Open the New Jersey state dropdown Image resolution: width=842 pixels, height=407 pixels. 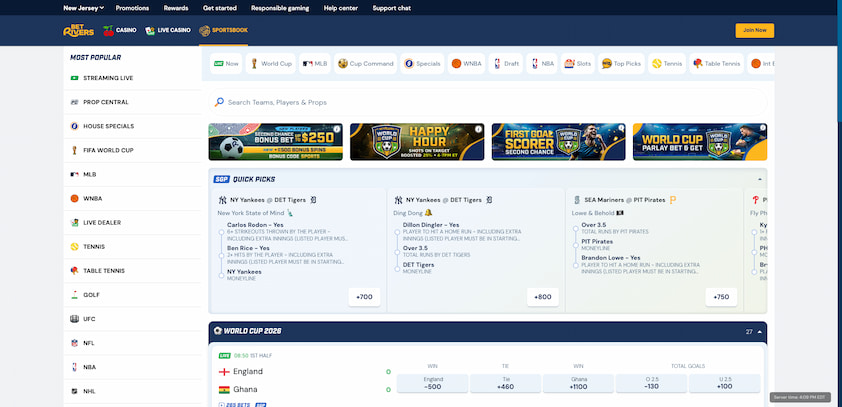(x=83, y=8)
